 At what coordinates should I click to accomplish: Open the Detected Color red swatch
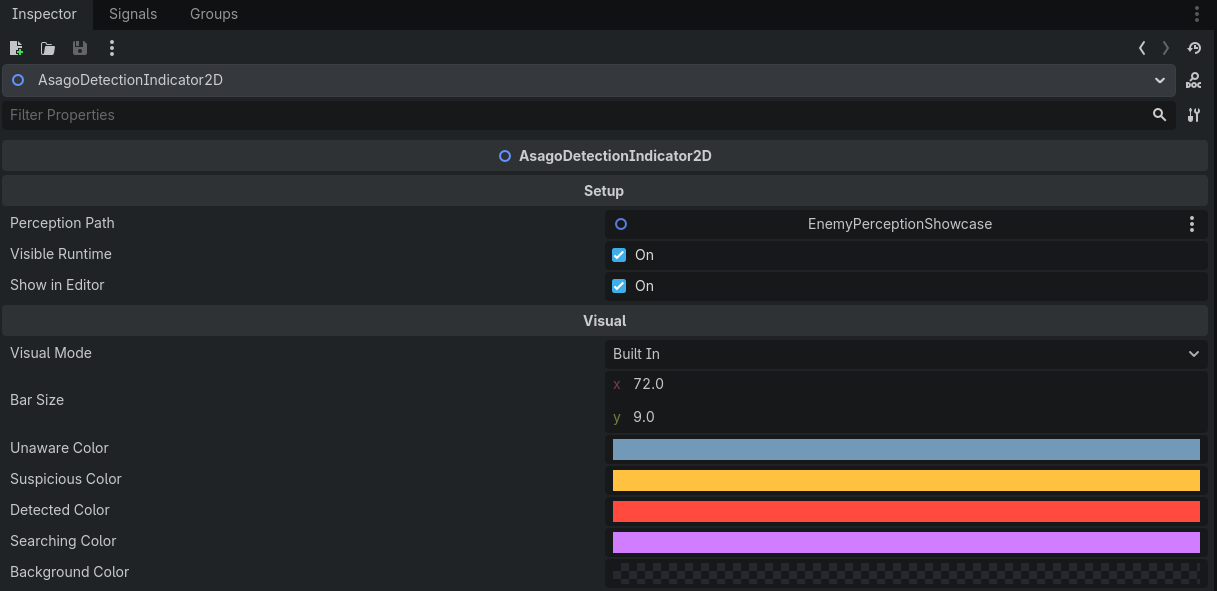906,511
